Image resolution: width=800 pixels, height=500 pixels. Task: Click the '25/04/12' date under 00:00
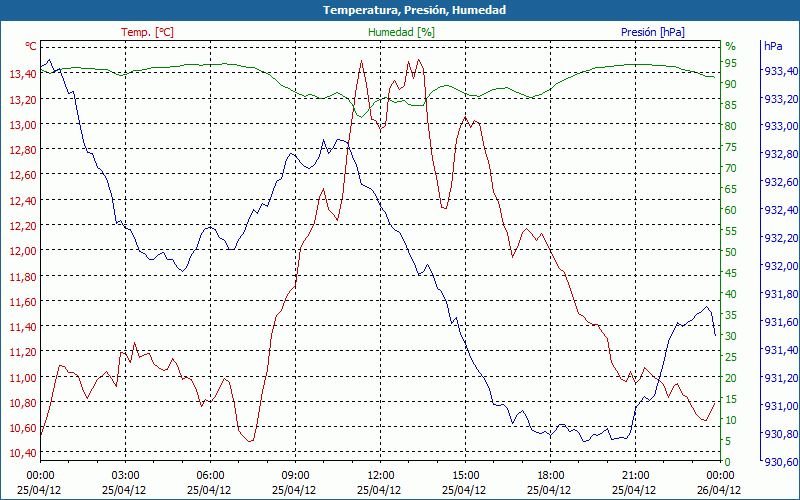coord(39,490)
